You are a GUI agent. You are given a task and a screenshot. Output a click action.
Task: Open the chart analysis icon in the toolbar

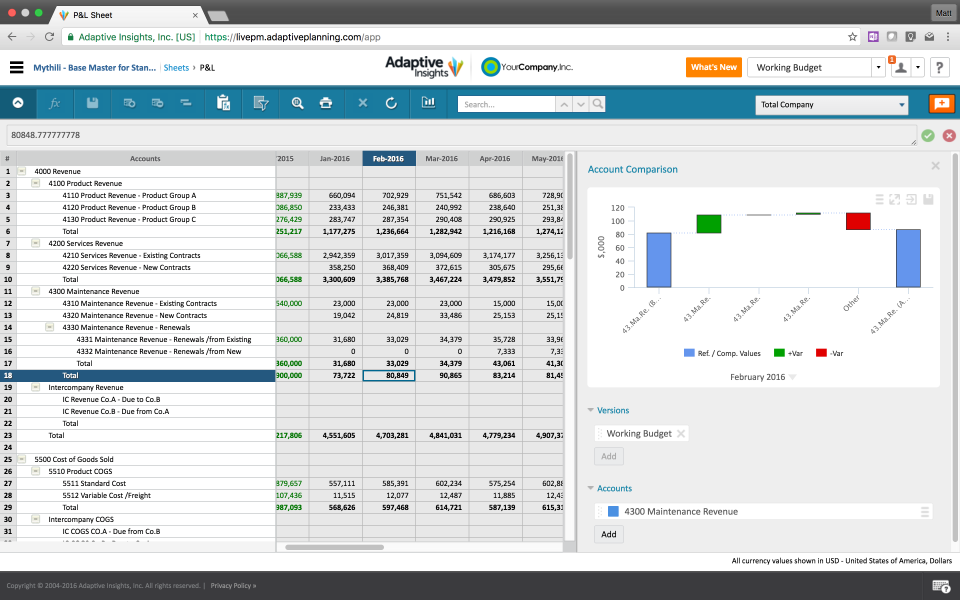point(428,103)
